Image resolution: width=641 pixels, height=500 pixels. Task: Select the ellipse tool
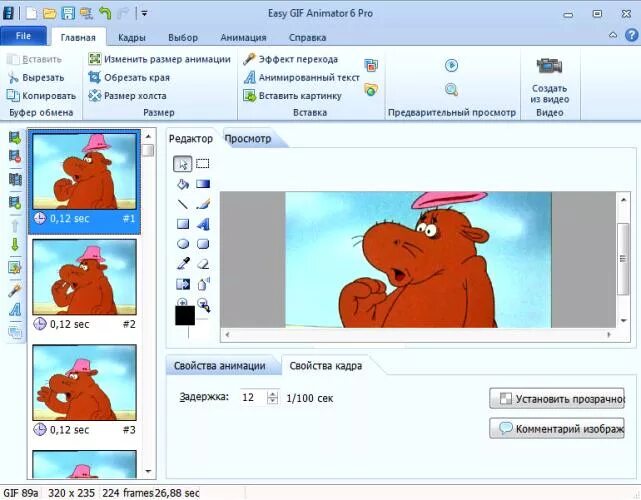[x=183, y=244]
